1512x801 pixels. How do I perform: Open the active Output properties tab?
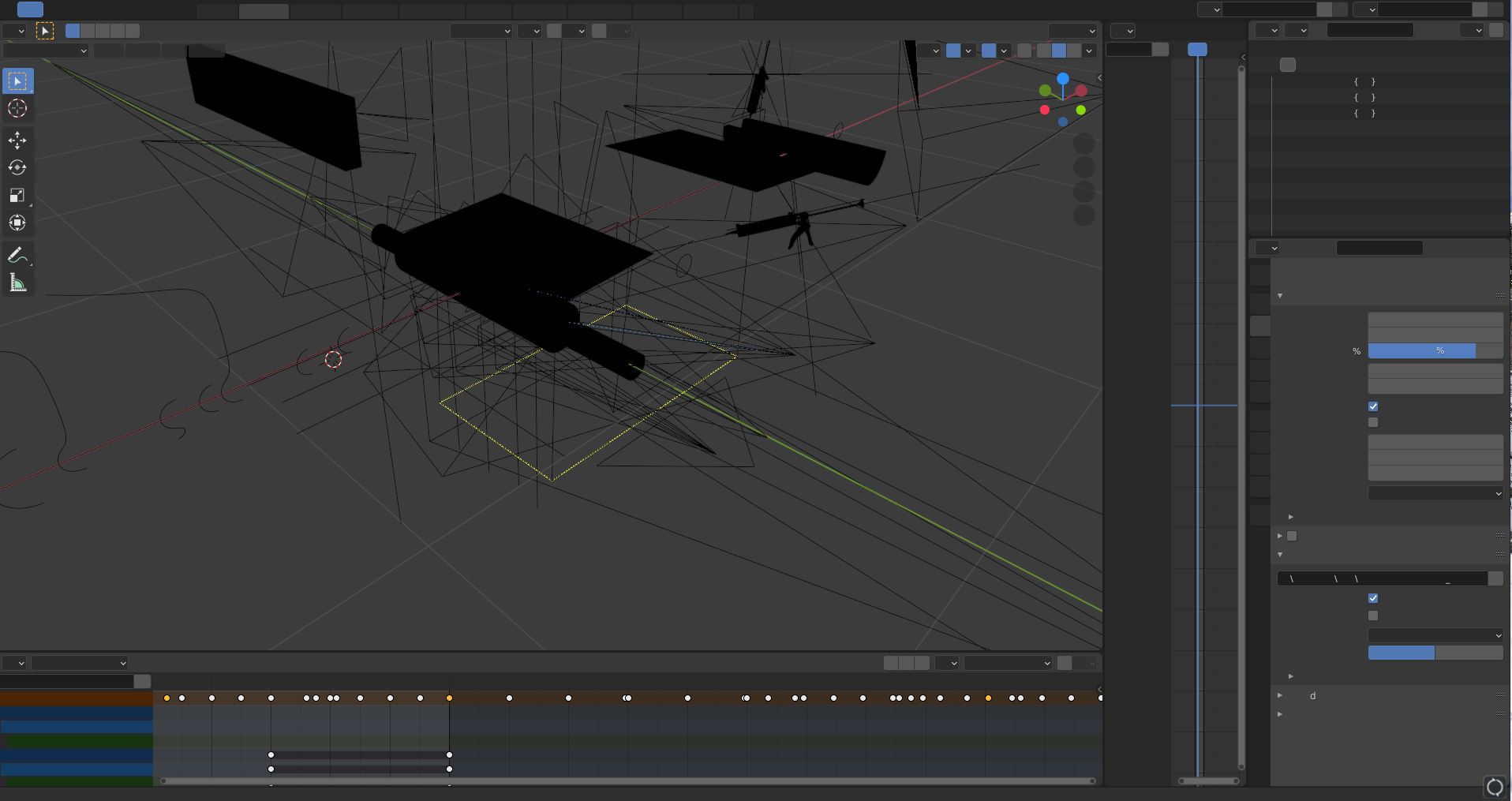(x=1260, y=326)
